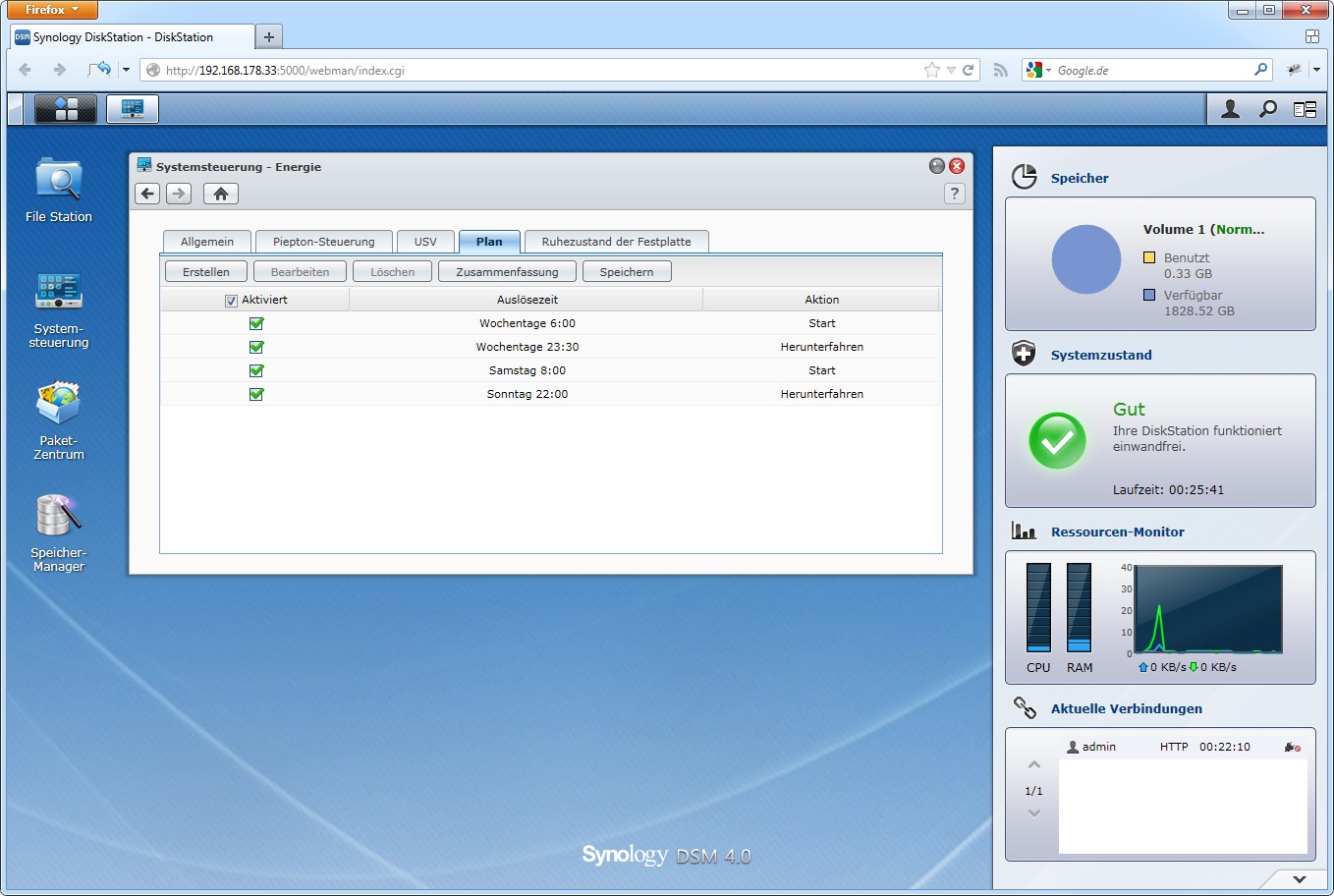Click Speichern to save the schedule
The height and width of the screenshot is (896, 1334).
627,272
